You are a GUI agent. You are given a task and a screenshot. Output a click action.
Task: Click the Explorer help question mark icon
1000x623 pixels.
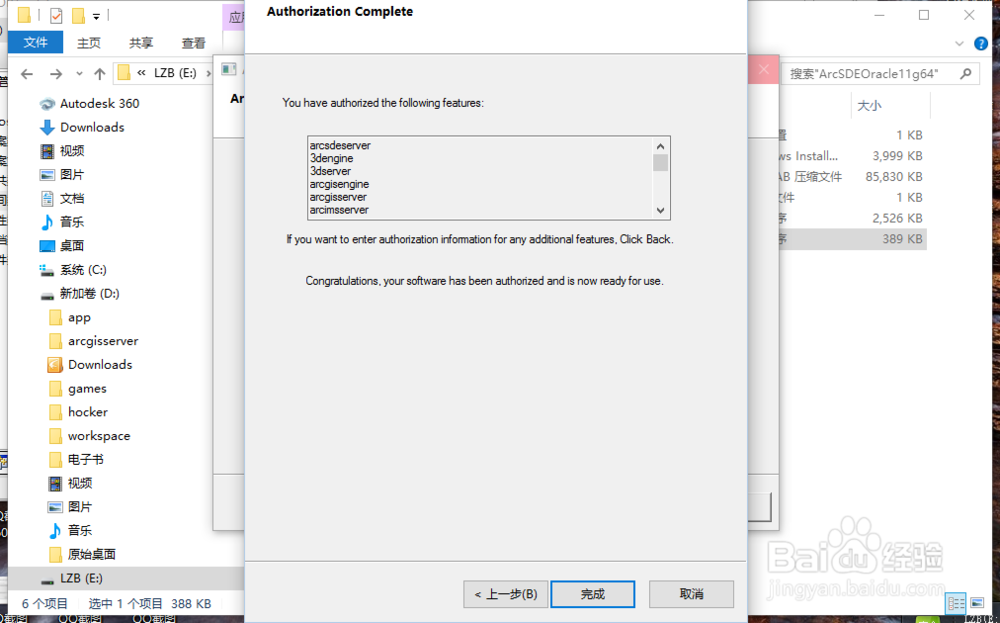tap(981, 43)
